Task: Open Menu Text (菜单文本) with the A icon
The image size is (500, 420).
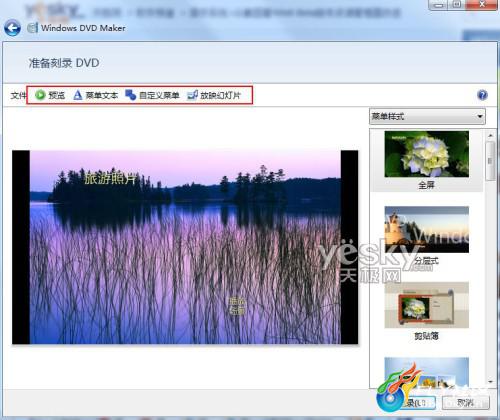Action: 77,95
